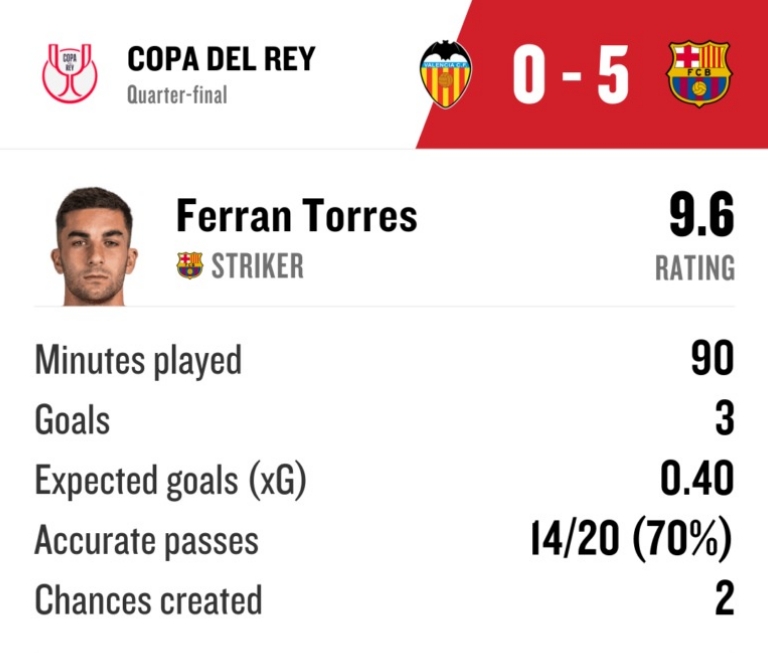This screenshot has width=768, height=653.
Task: Click the 14/20 (70%) passes value
Action: [x=632, y=540]
